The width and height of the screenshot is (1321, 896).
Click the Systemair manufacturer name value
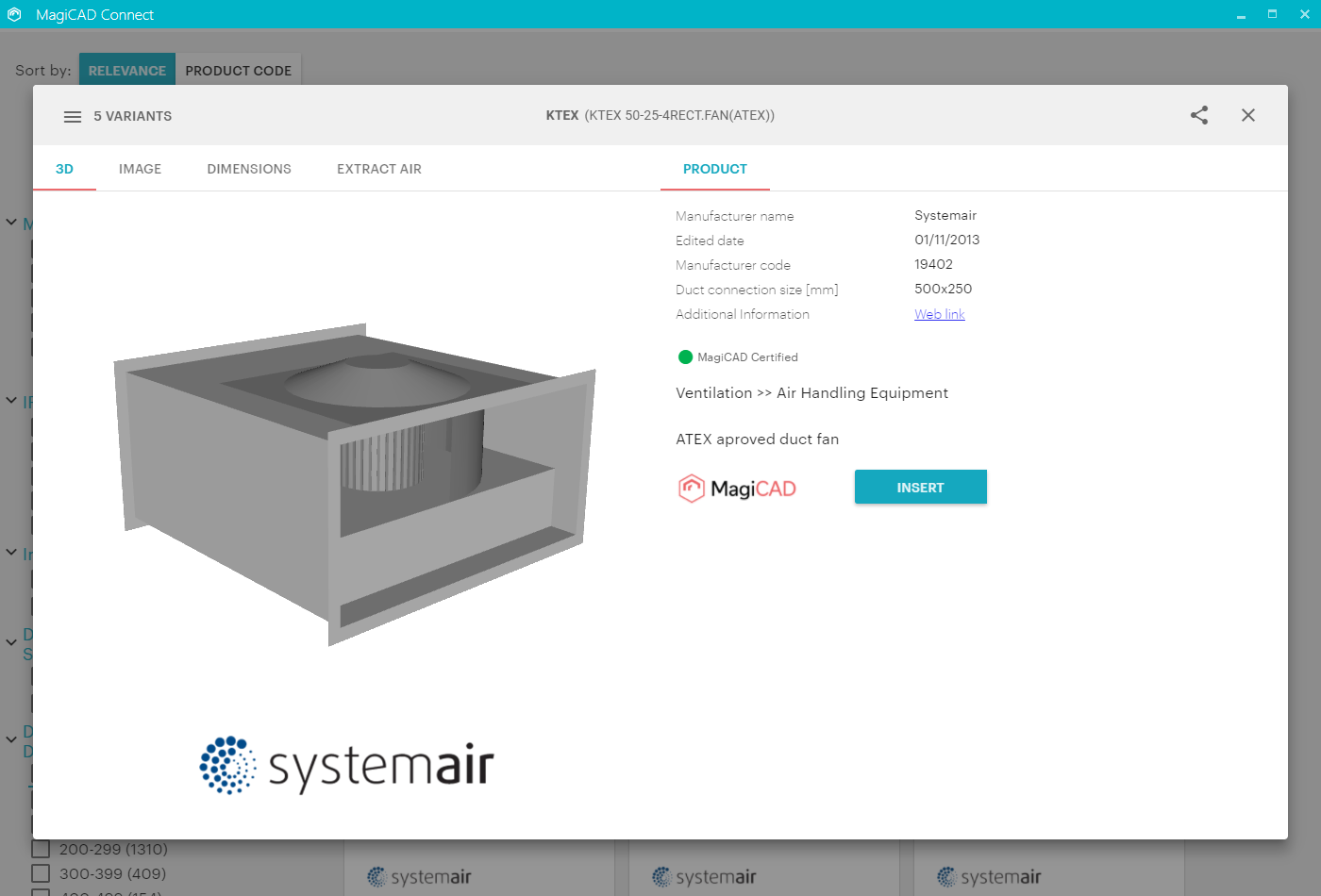click(x=945, y=216)
